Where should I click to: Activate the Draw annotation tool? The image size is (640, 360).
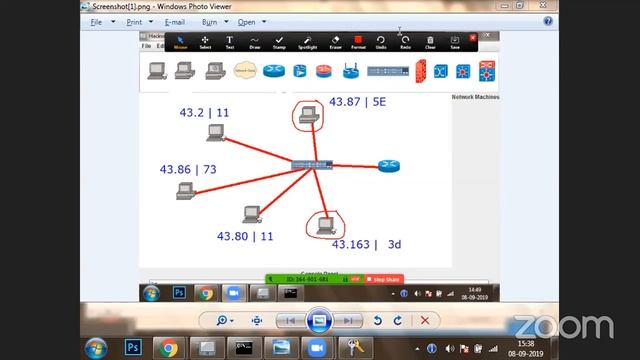(x=255, y=42)
